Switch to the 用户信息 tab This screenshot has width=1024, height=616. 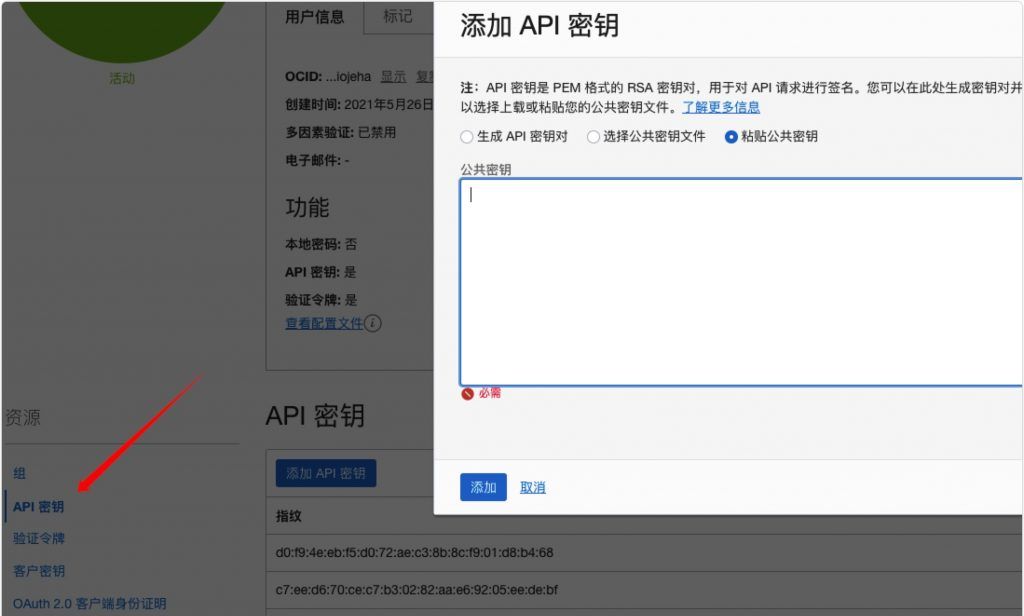point(315,16)
